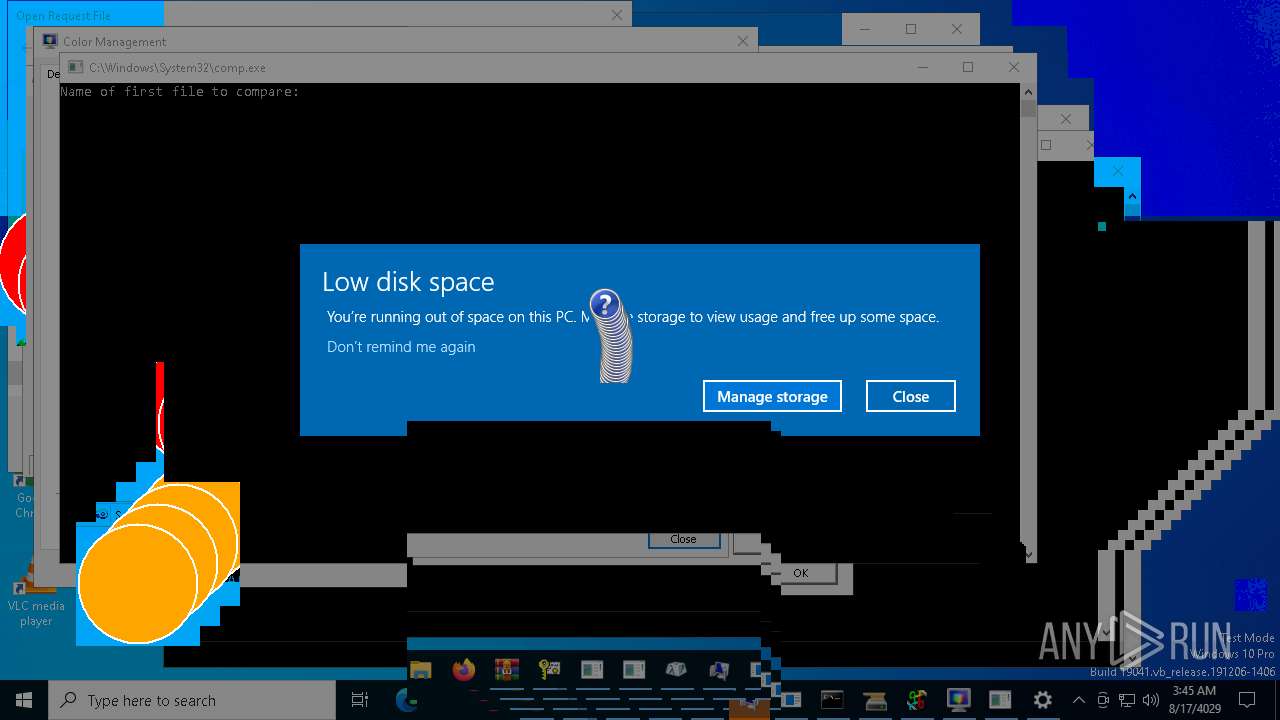This screenshot has height=720, width=1280.
Task: Open the Settings gear taskbar icon
Action: point(1042,700)
